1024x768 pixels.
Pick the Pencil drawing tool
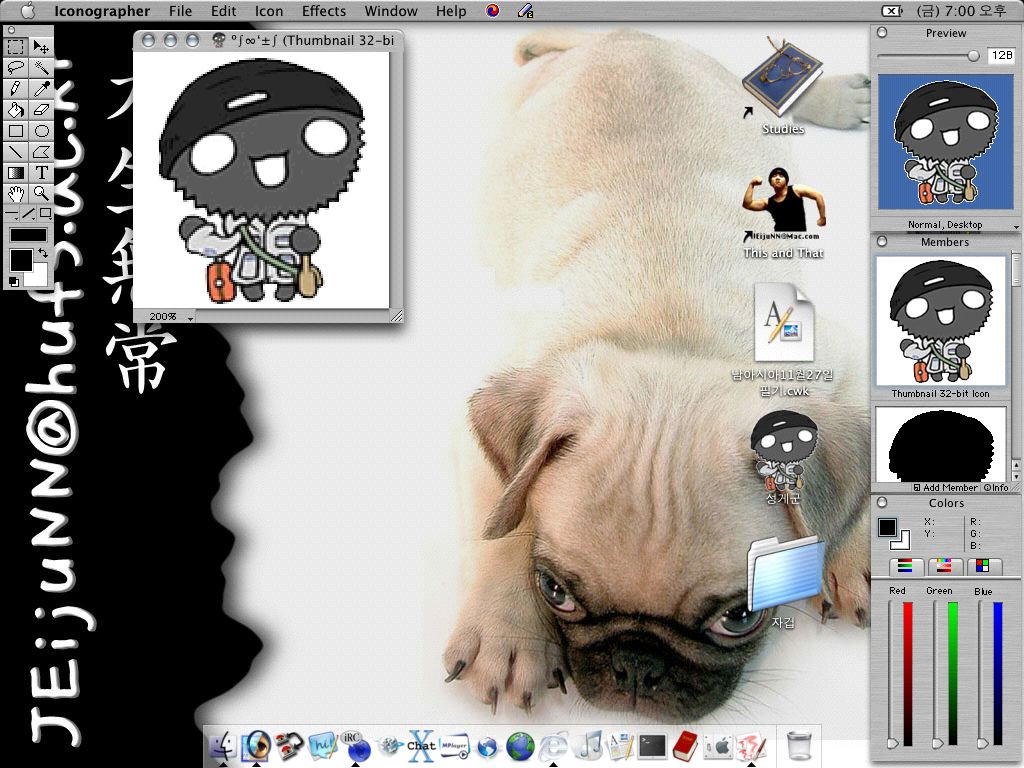16,89
